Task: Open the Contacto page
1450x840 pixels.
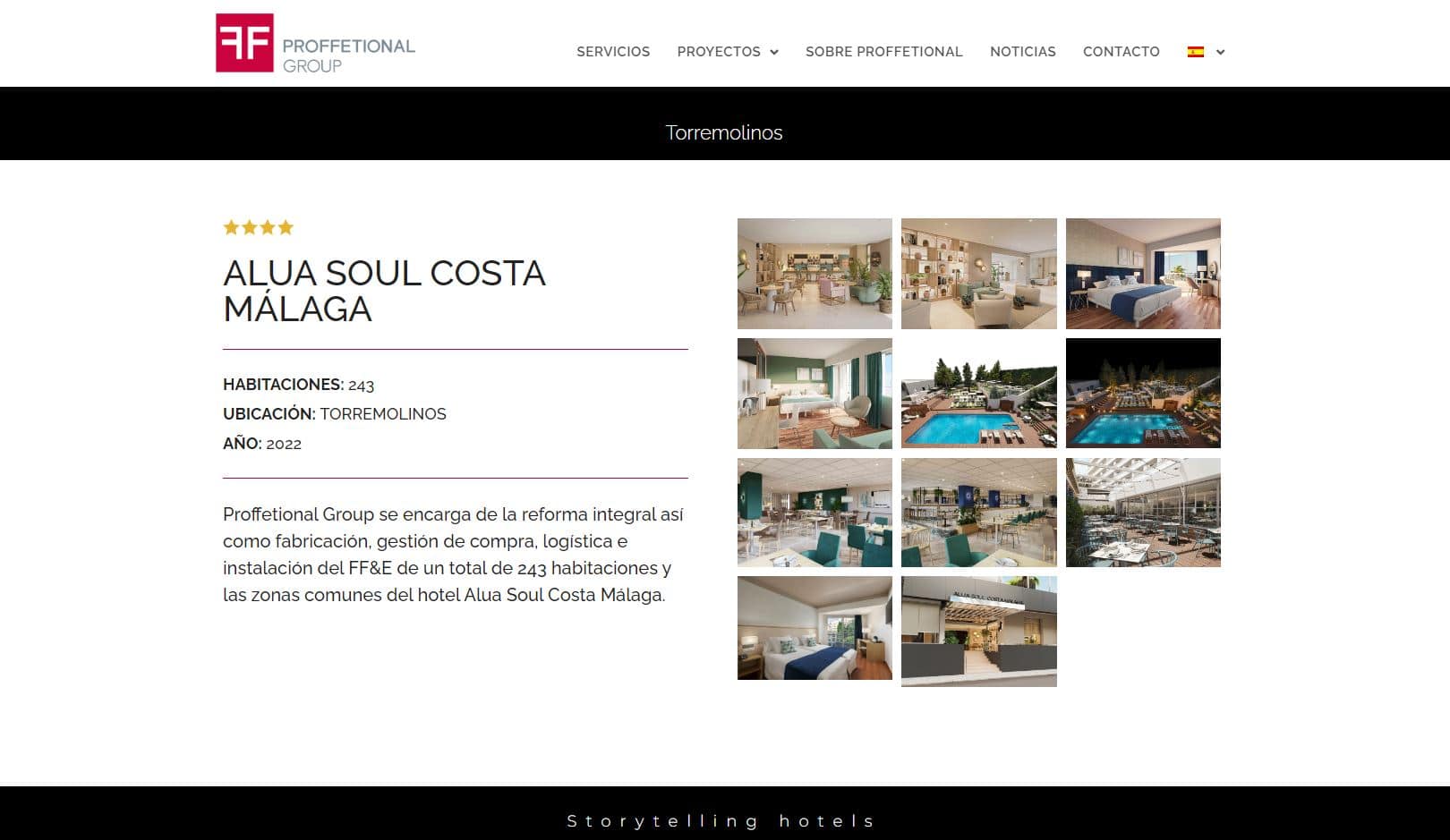Action: (1122, 52)
